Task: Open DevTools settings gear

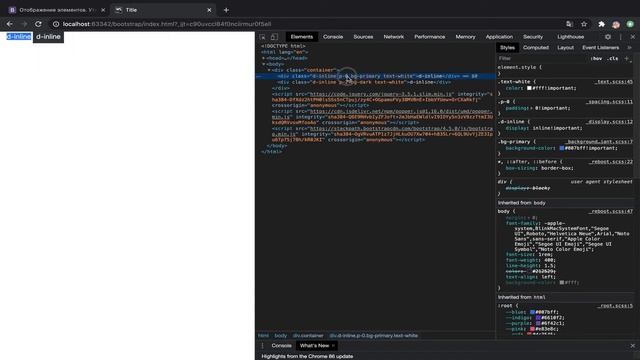Action: [608, 37]
